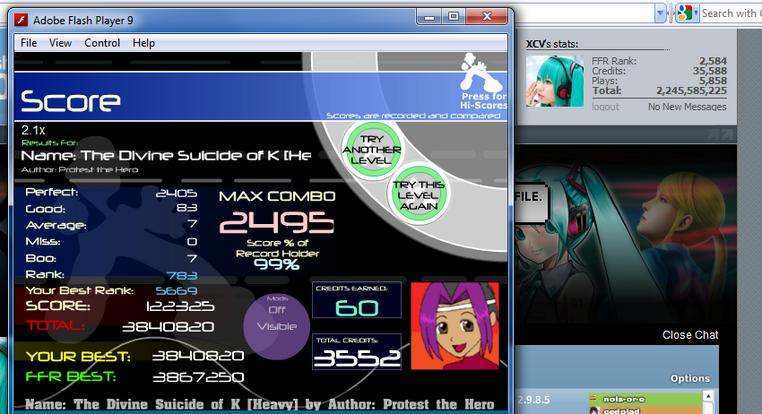Open the Control menu

point(102,43)
